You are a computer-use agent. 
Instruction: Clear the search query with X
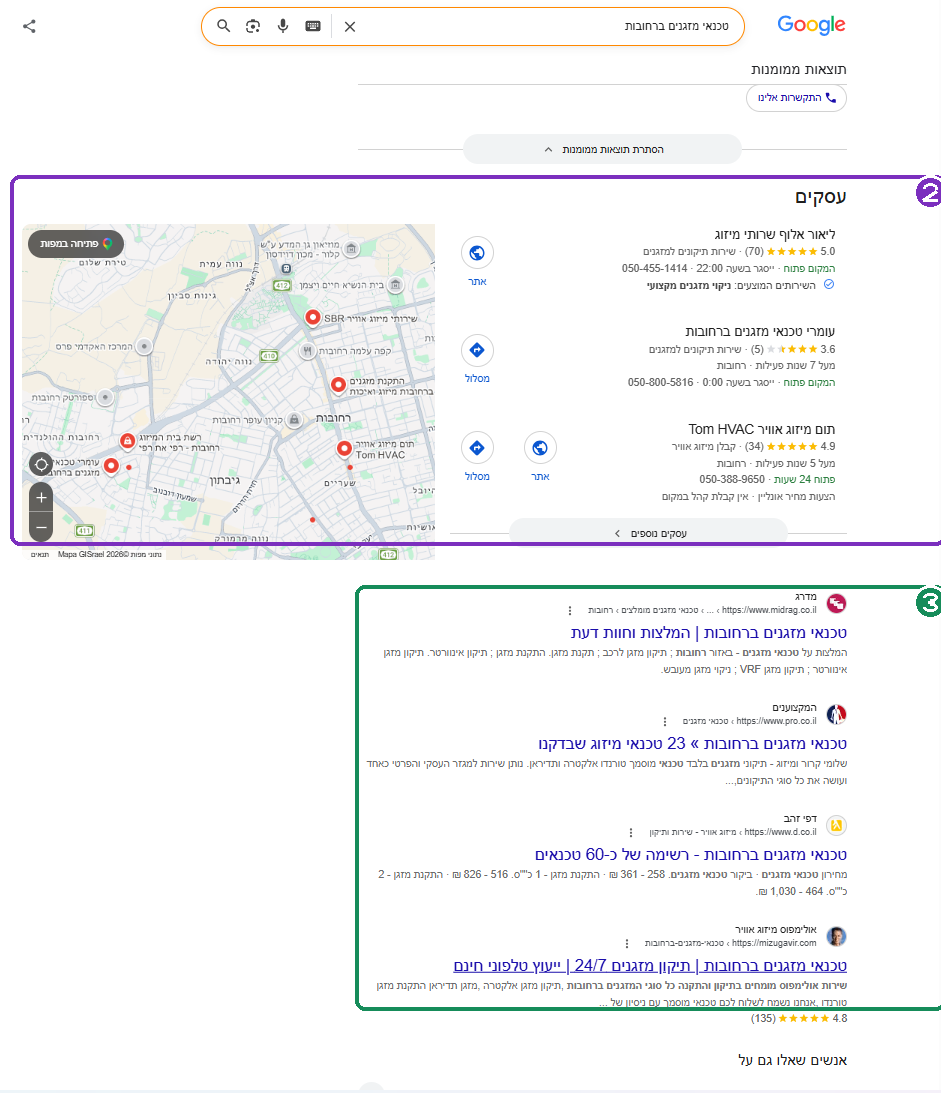click(350, 26)
